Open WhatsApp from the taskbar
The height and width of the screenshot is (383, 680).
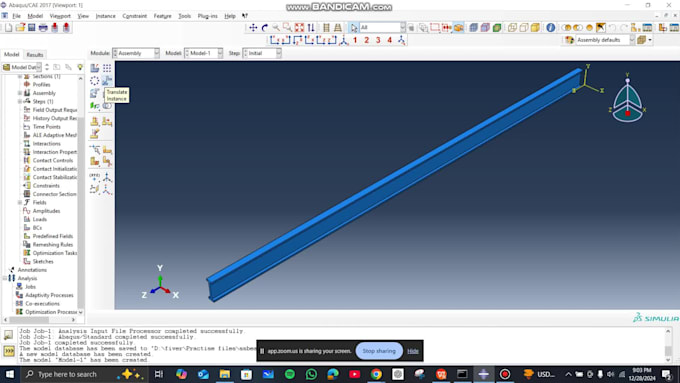pos(311,374)
